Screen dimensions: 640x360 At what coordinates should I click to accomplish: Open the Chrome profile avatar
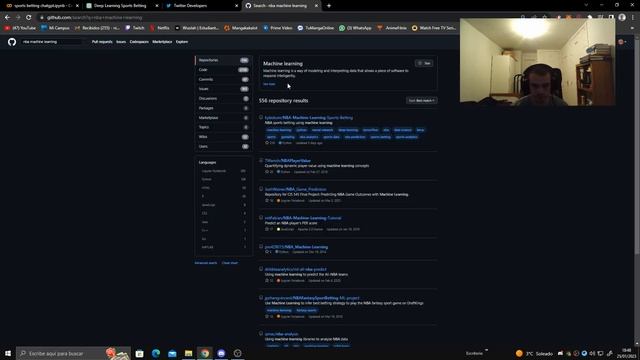pos(622,17)
